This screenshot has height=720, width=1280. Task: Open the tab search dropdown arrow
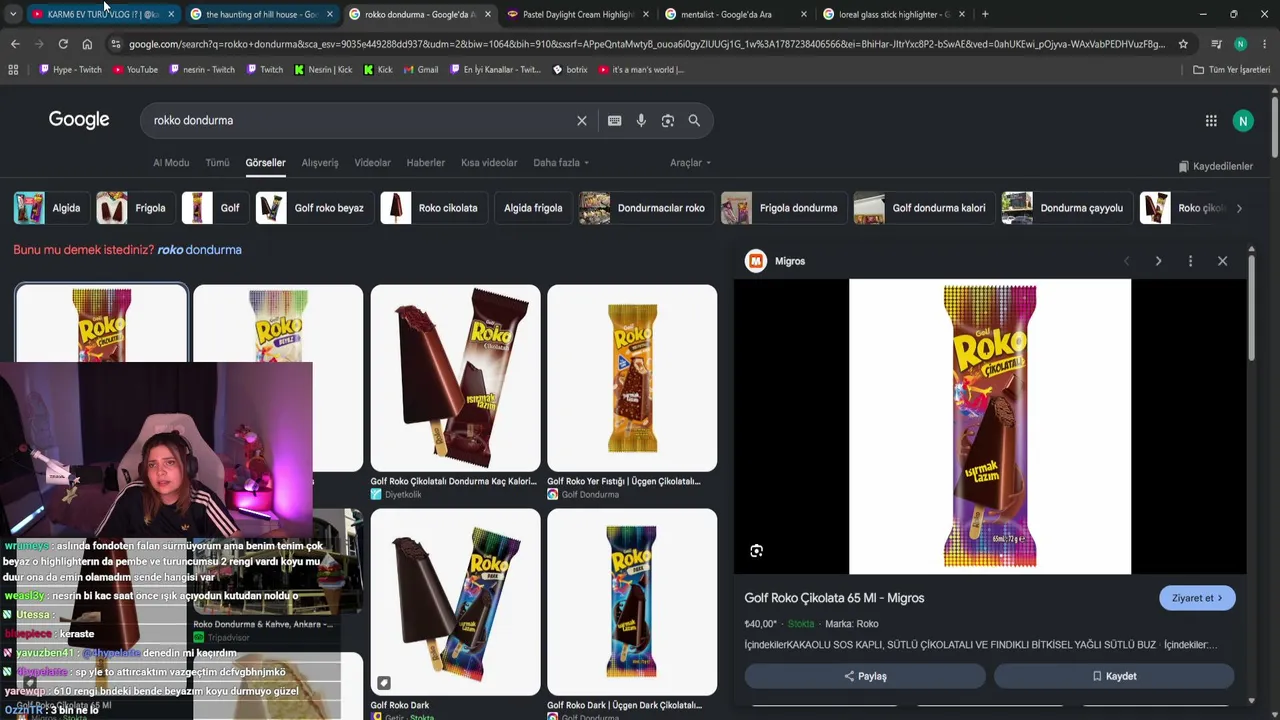13,14
